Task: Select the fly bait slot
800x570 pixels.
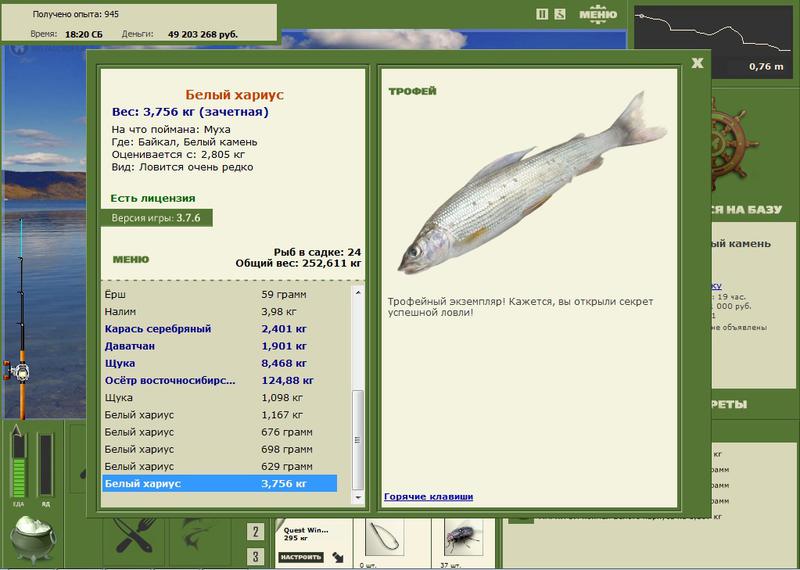Action: (463, 537)
